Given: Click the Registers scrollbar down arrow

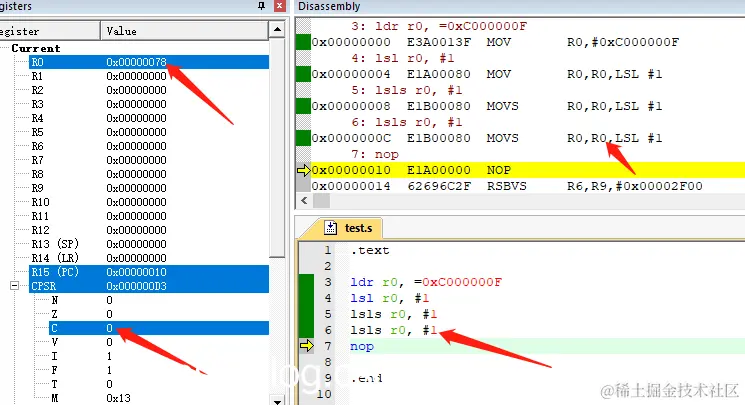Looking at the screenshot, I should [x=277, y=400].
